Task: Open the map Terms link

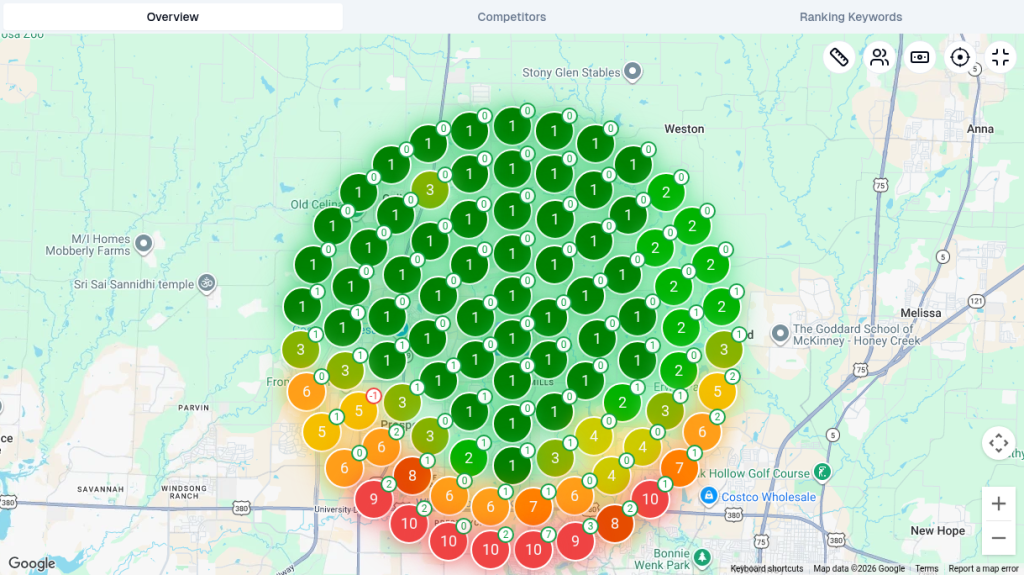Action: (926, 568)
